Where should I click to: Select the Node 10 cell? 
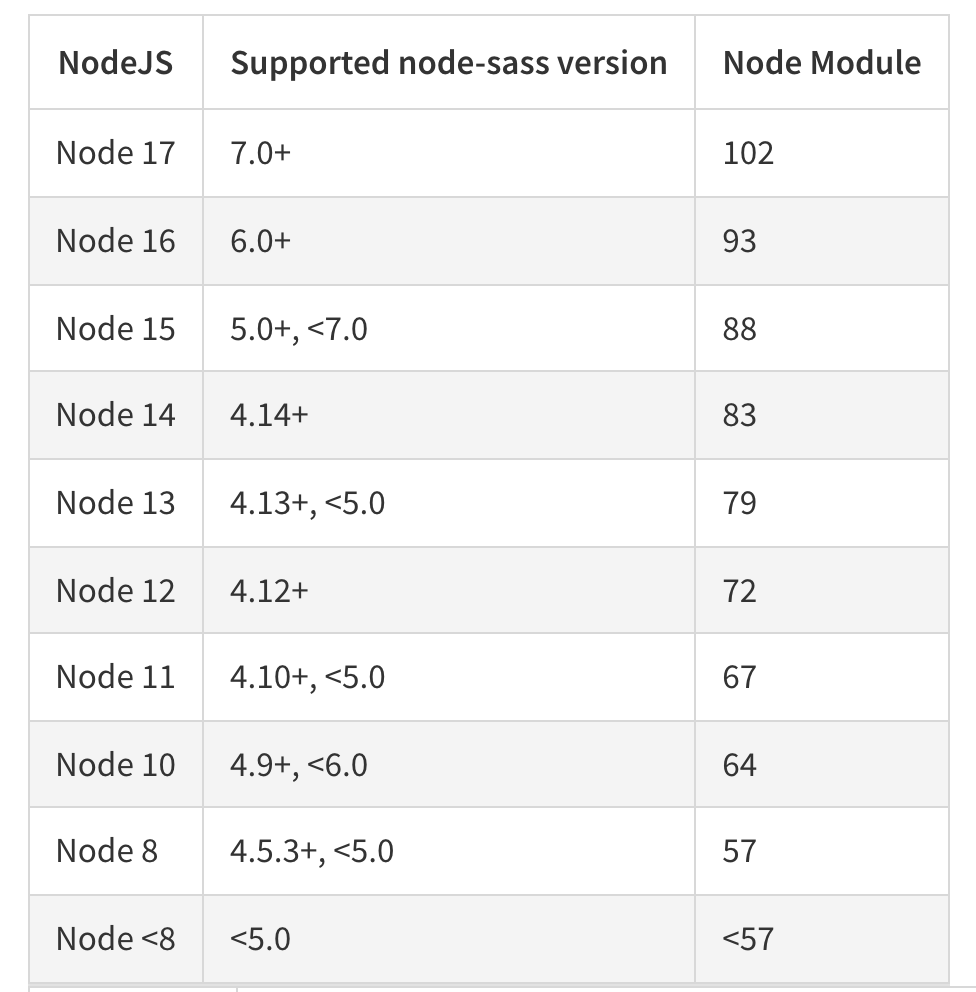(116, 764)
